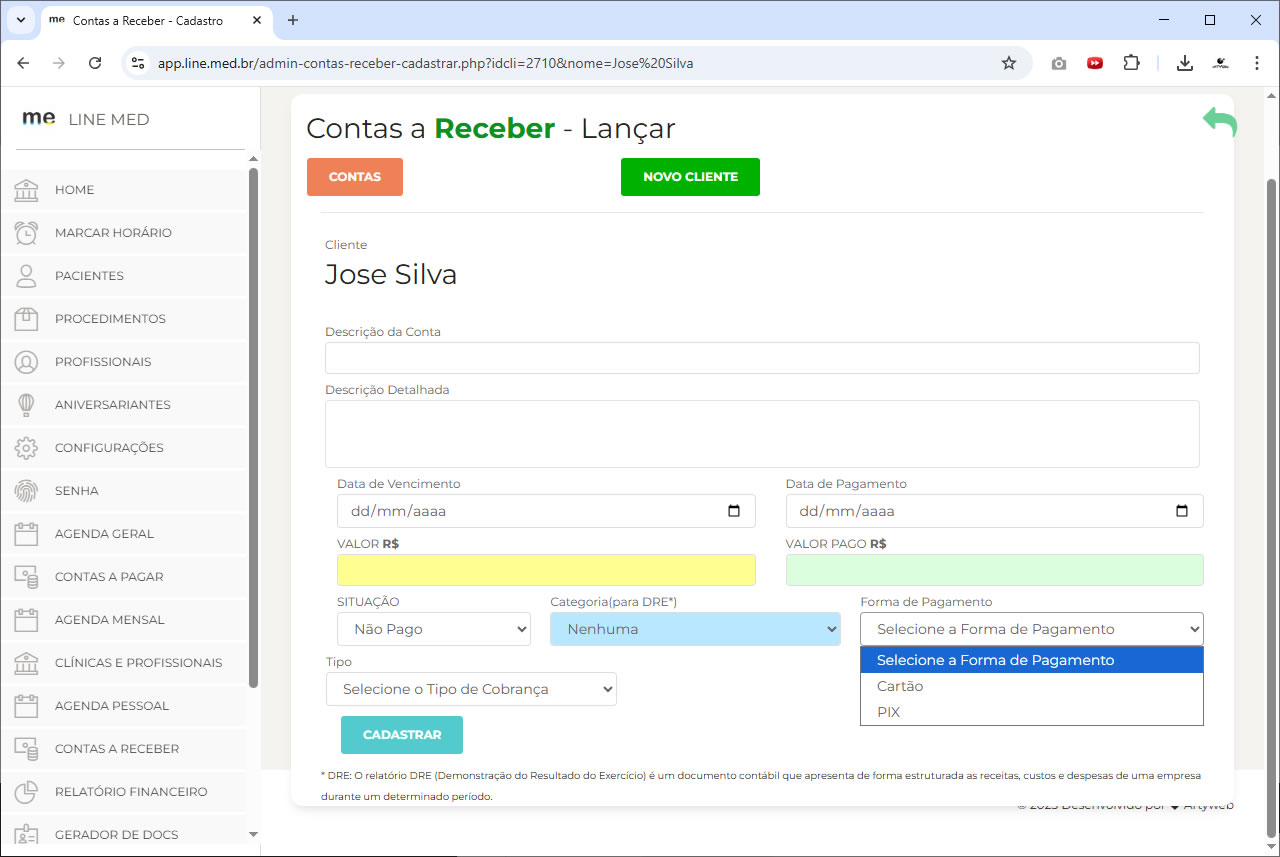Go back with browser back arrow
Viewport: 1280px width, 857px height.
(24, 63)
